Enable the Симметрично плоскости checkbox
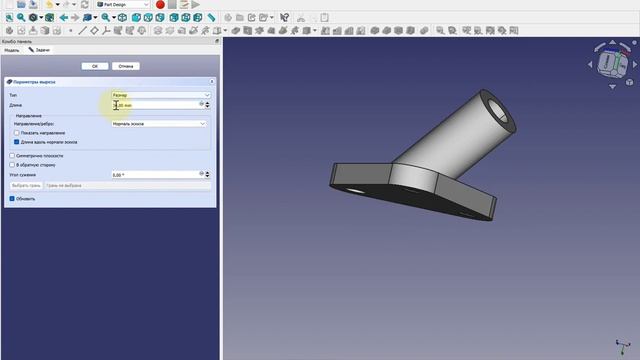Screen dimensions: 640x360 pyautogui.click(x=12, y=156)
